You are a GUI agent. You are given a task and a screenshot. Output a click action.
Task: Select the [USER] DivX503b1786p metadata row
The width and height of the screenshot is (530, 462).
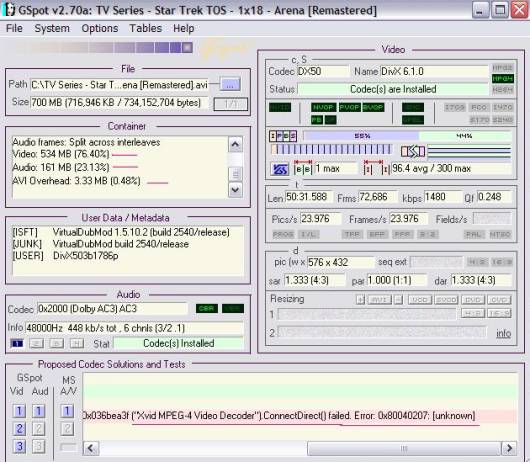[x=65, y=256]
